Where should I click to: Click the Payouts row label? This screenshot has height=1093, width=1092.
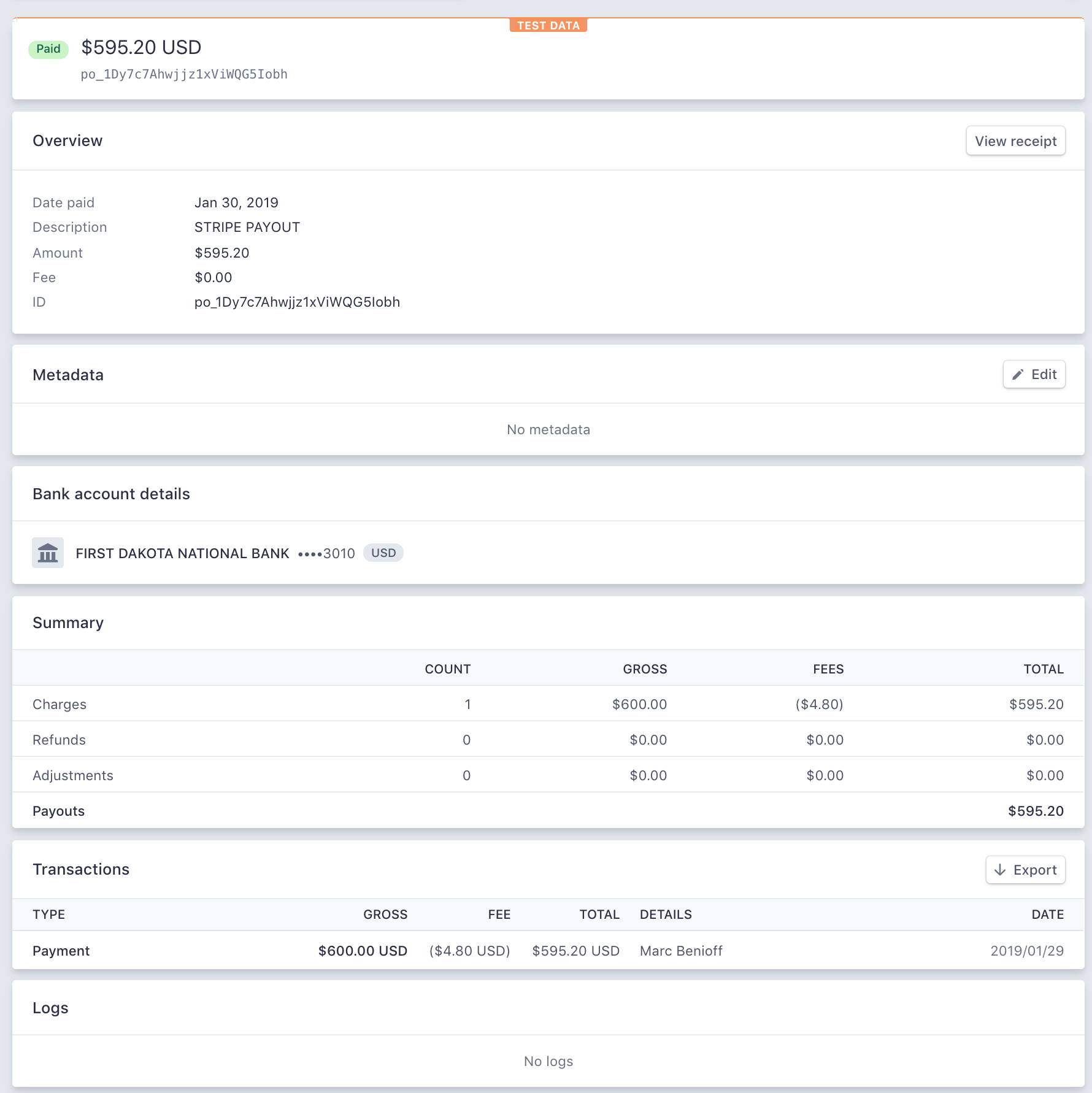coord(58,811)
